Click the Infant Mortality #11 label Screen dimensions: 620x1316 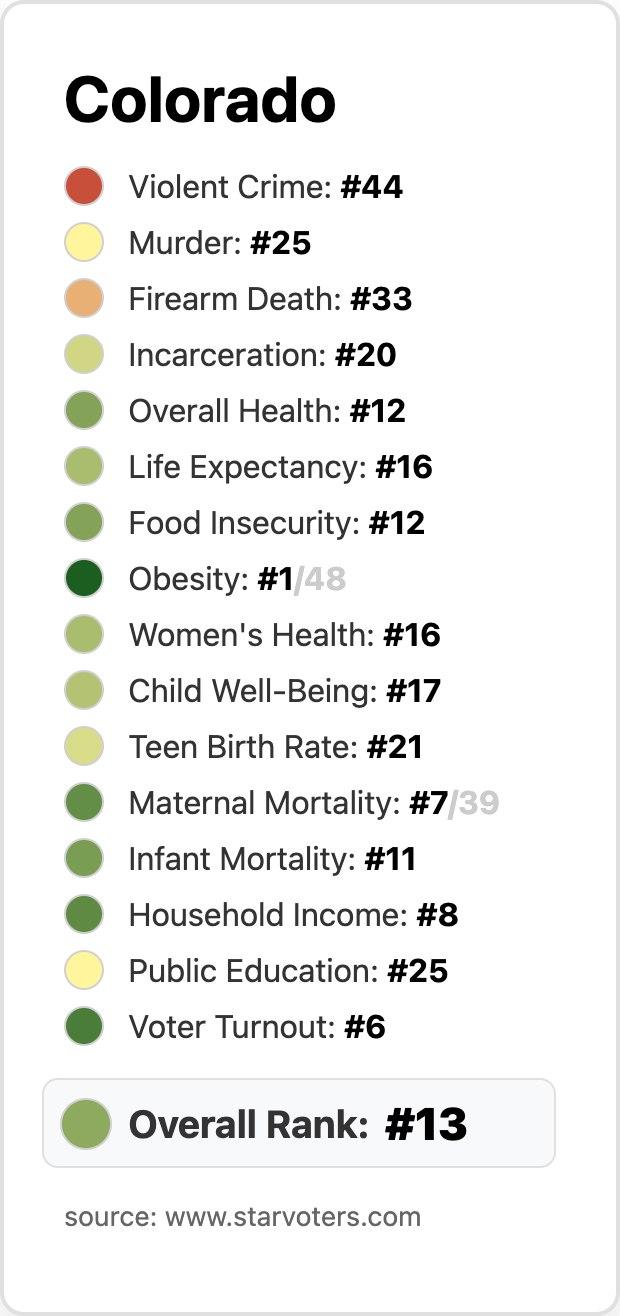pyautogui.click(x=272, y=859)
